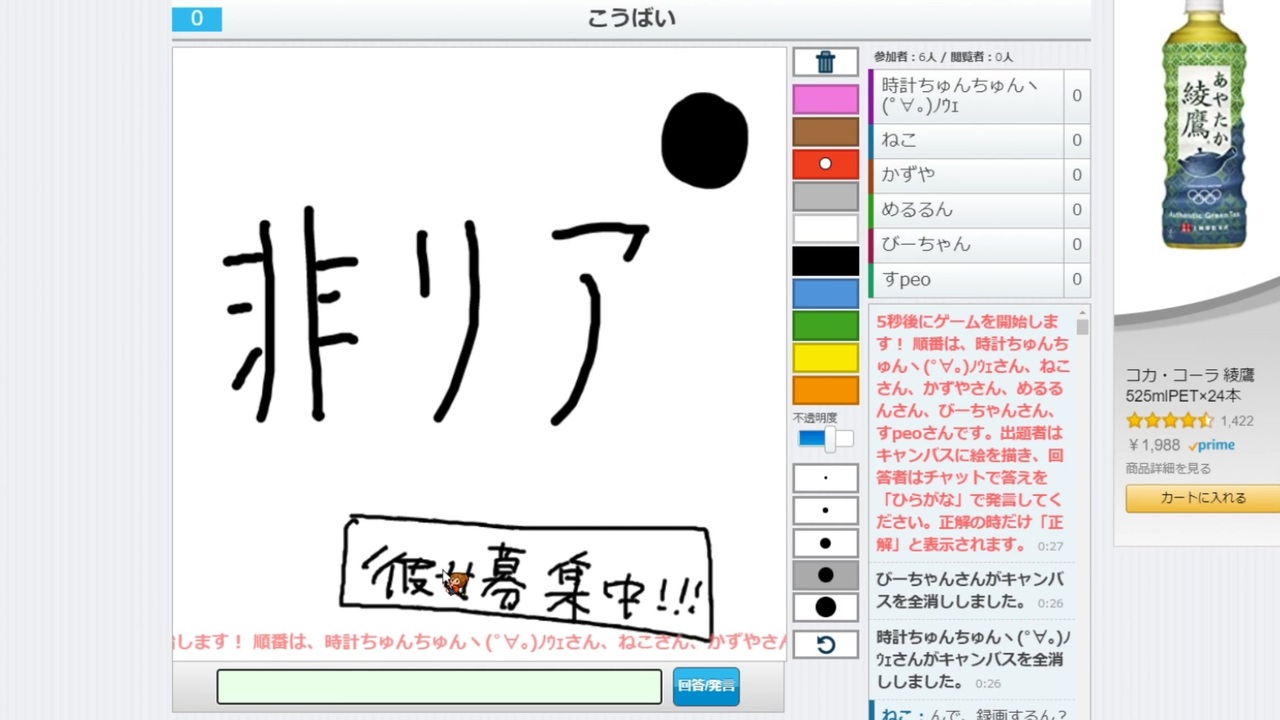
Task: Clear the canvas with the trash icon
Action: click(x=825, y=61)
